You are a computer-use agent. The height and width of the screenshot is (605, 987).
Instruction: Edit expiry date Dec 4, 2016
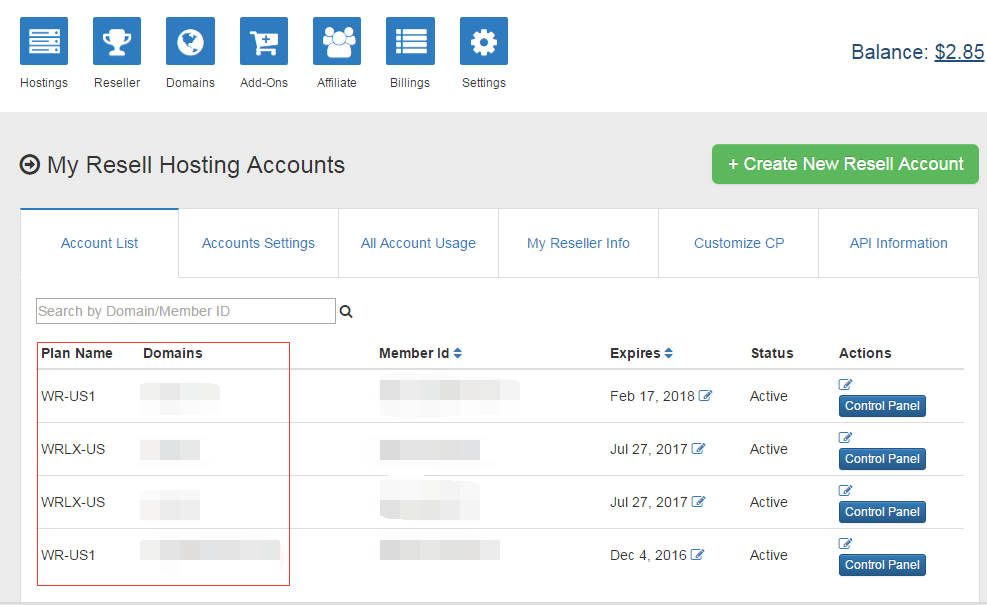click(697, 555)
